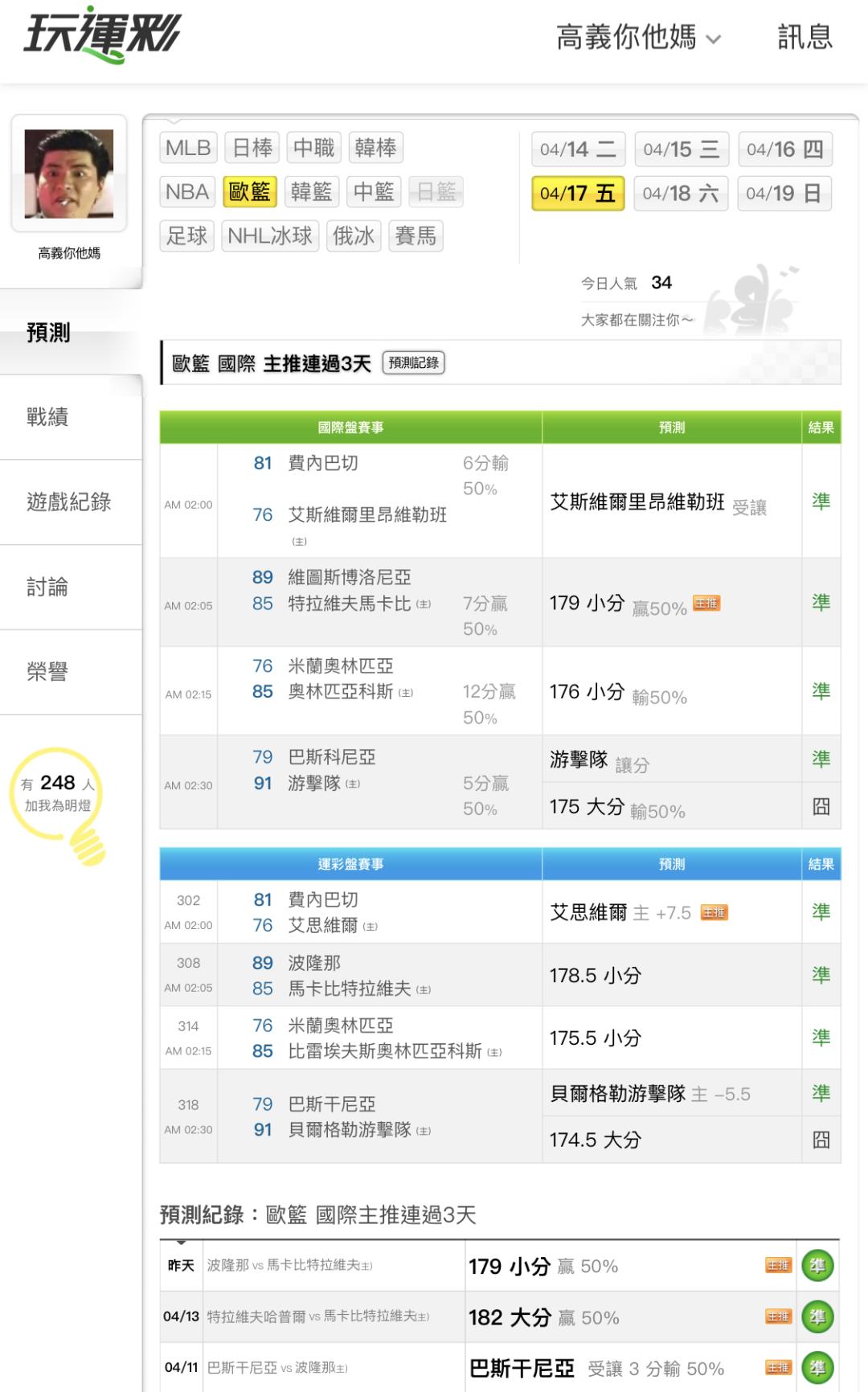The width and height of the screenshot is (868, 1392).
Task: Choose date 04/14 二
Action: 578,149
